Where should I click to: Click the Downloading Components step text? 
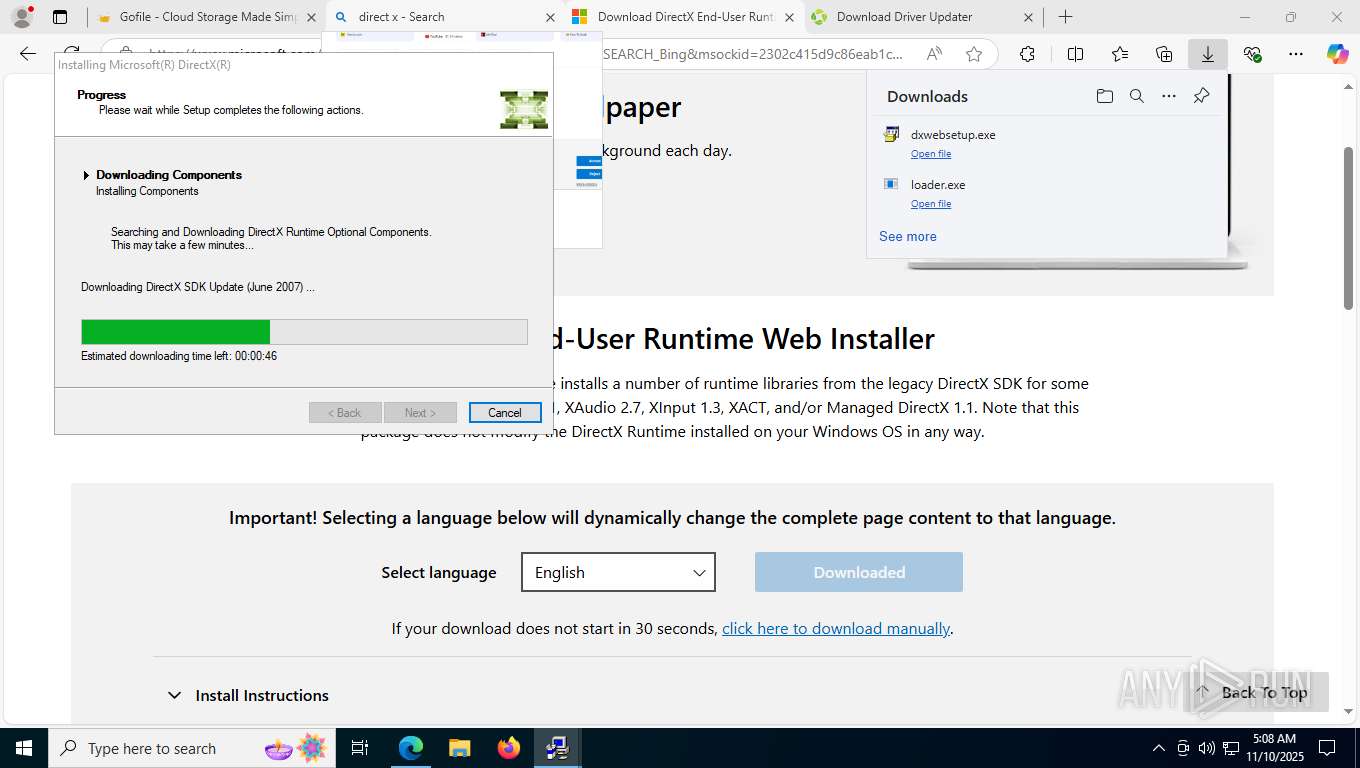[x=169, y=175]
